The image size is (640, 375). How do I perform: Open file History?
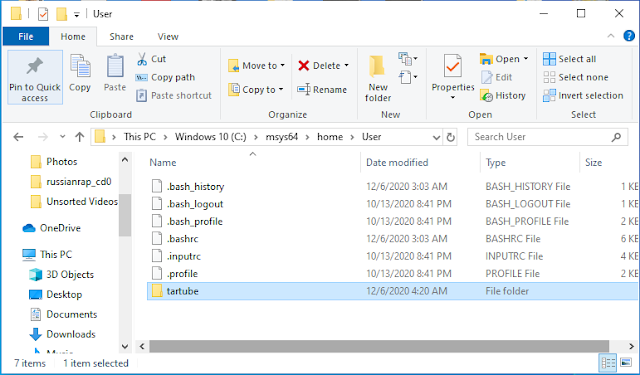(503, 95)
